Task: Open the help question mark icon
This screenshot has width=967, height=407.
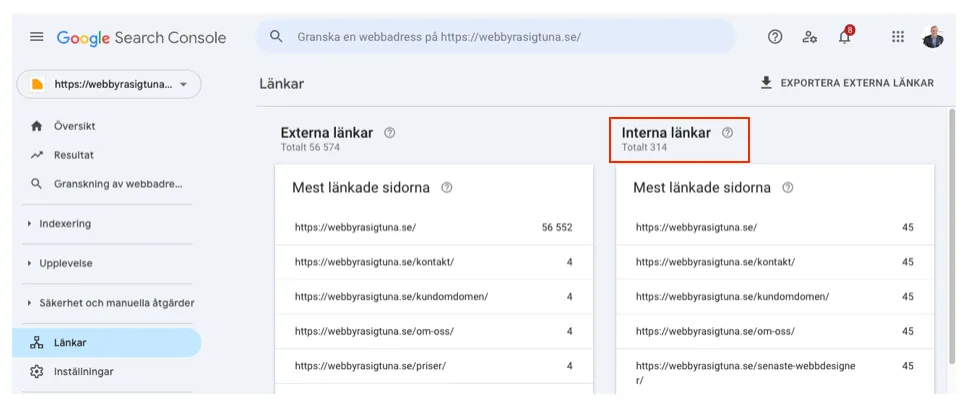Action: (x=775, y=37)
